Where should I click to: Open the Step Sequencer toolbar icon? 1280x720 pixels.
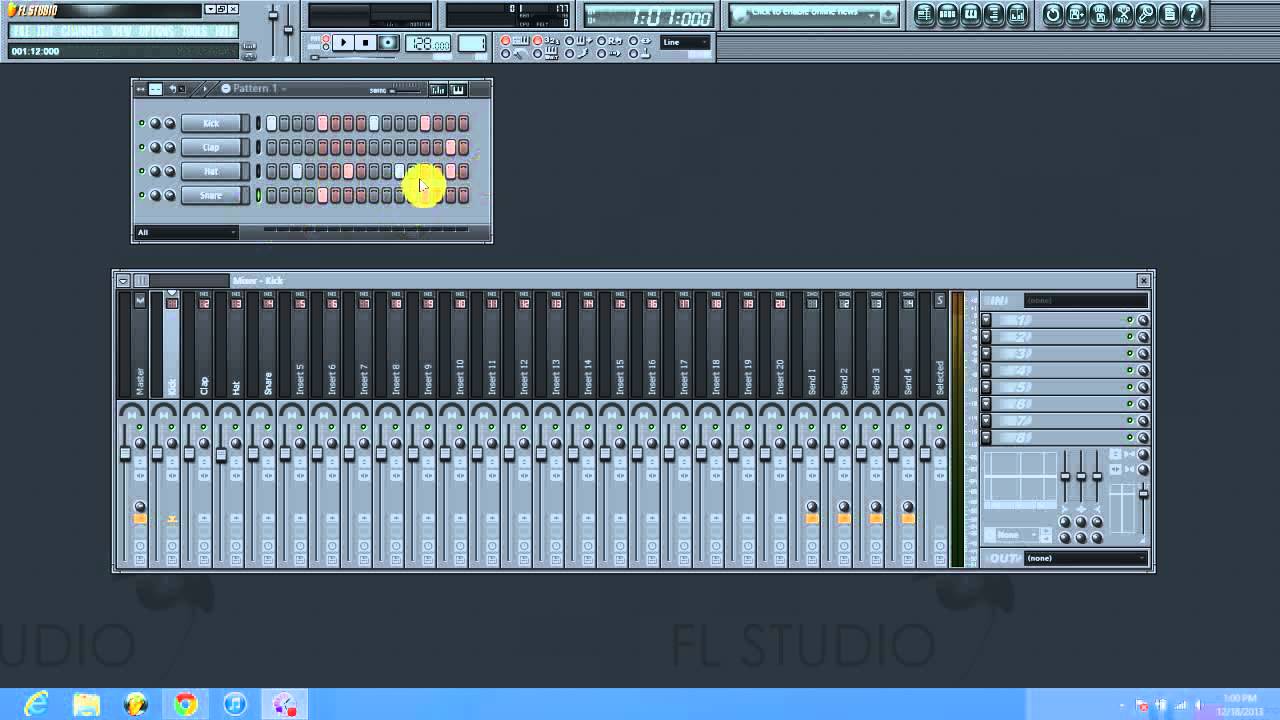click(947, 15)
